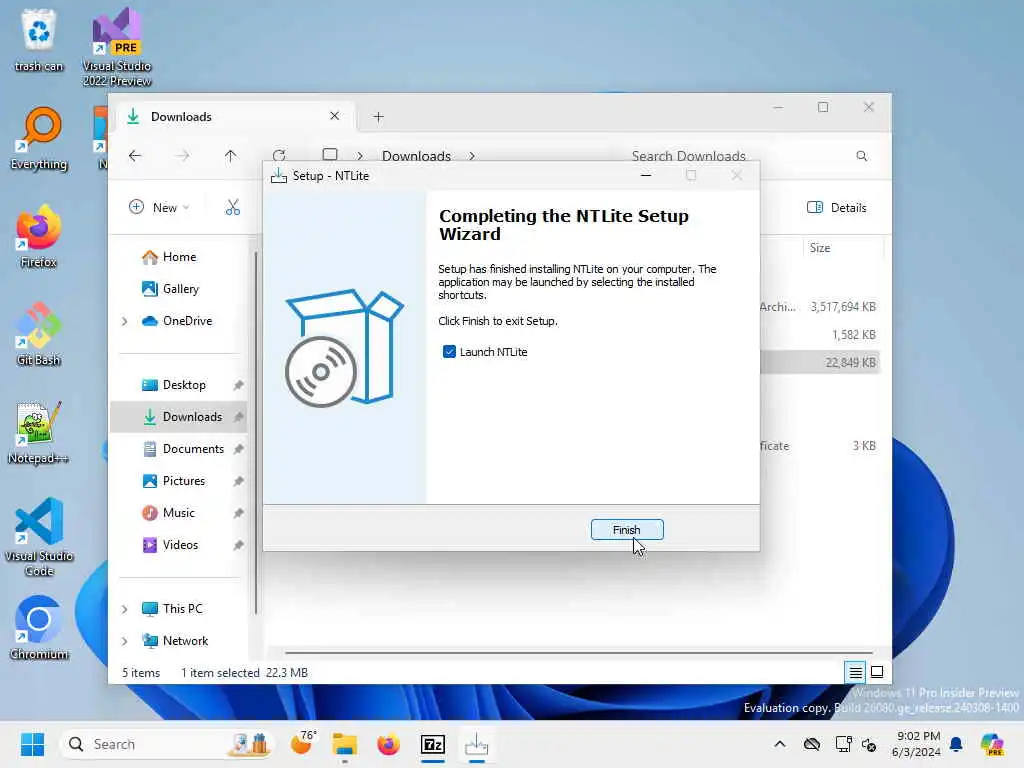
Task: Close the Downloads tab in Explorer
Action: pos(334,116)
